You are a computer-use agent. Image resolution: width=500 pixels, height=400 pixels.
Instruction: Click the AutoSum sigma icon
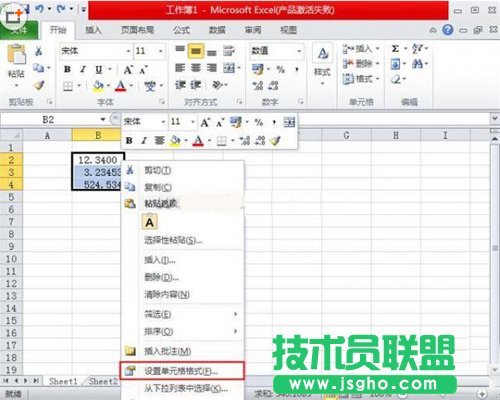(x=395, y=49)
